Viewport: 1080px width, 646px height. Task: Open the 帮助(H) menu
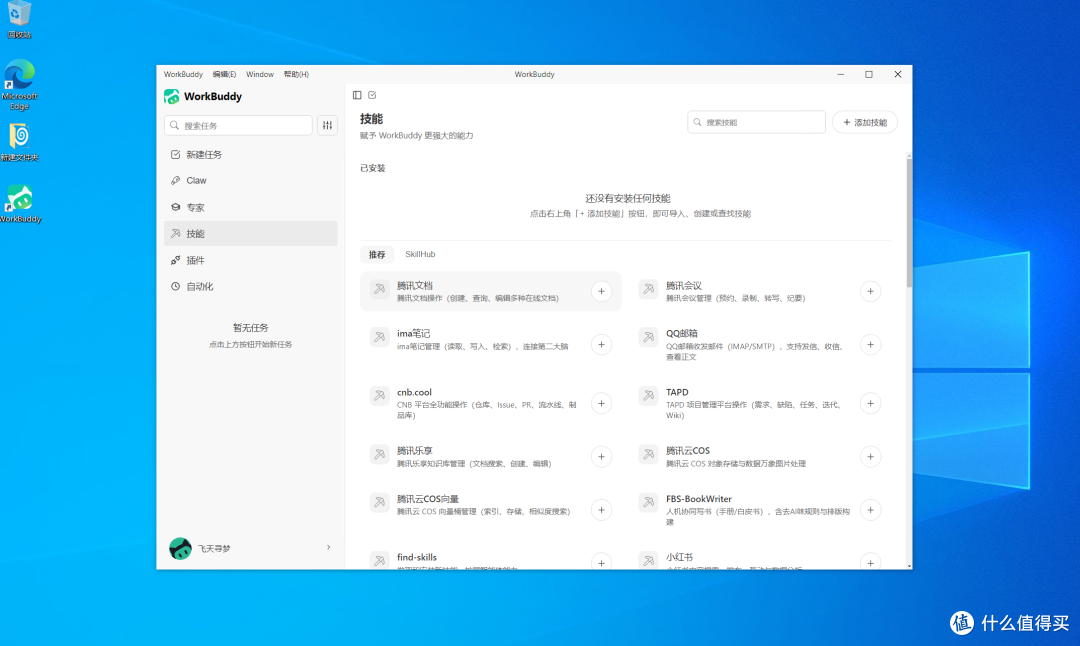pos(296,74)
